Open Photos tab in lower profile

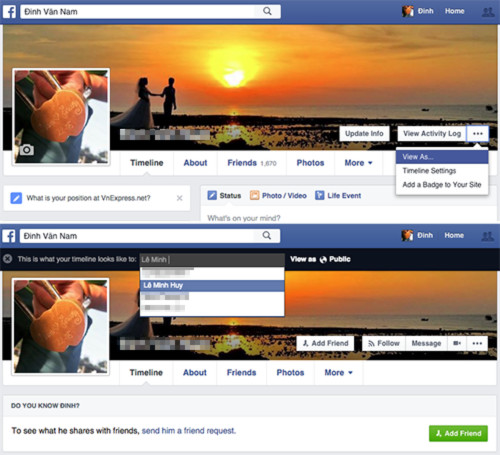[290, 373]
